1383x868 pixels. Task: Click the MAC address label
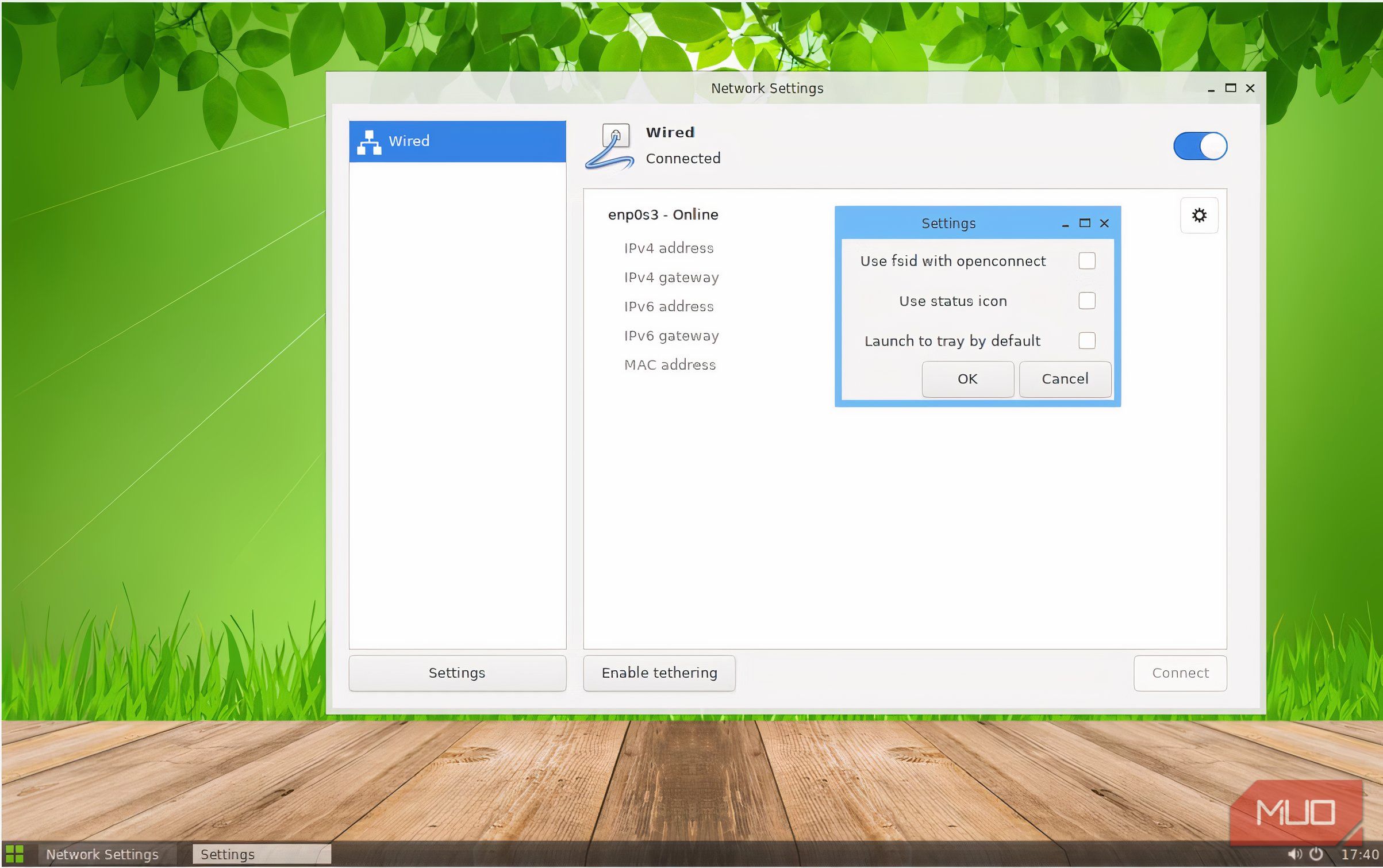(x=670, y=365)
